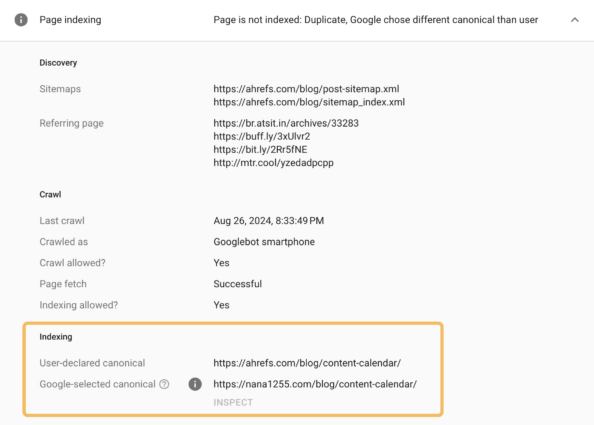The image size is (594, 425).
Task: Click the user-declared canonical ahrefs.com URL
Action: tap(307, 363)
